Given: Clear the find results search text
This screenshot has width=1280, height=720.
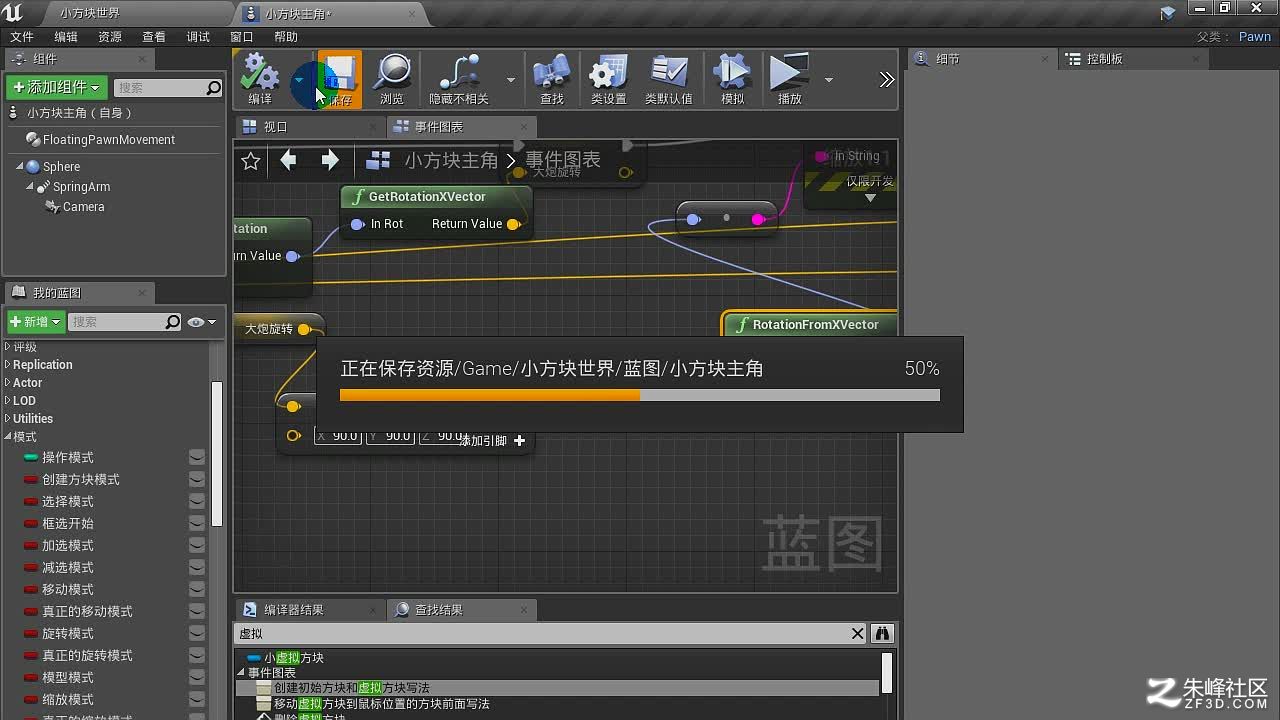Looking at the screenshot, I should 857,633.
